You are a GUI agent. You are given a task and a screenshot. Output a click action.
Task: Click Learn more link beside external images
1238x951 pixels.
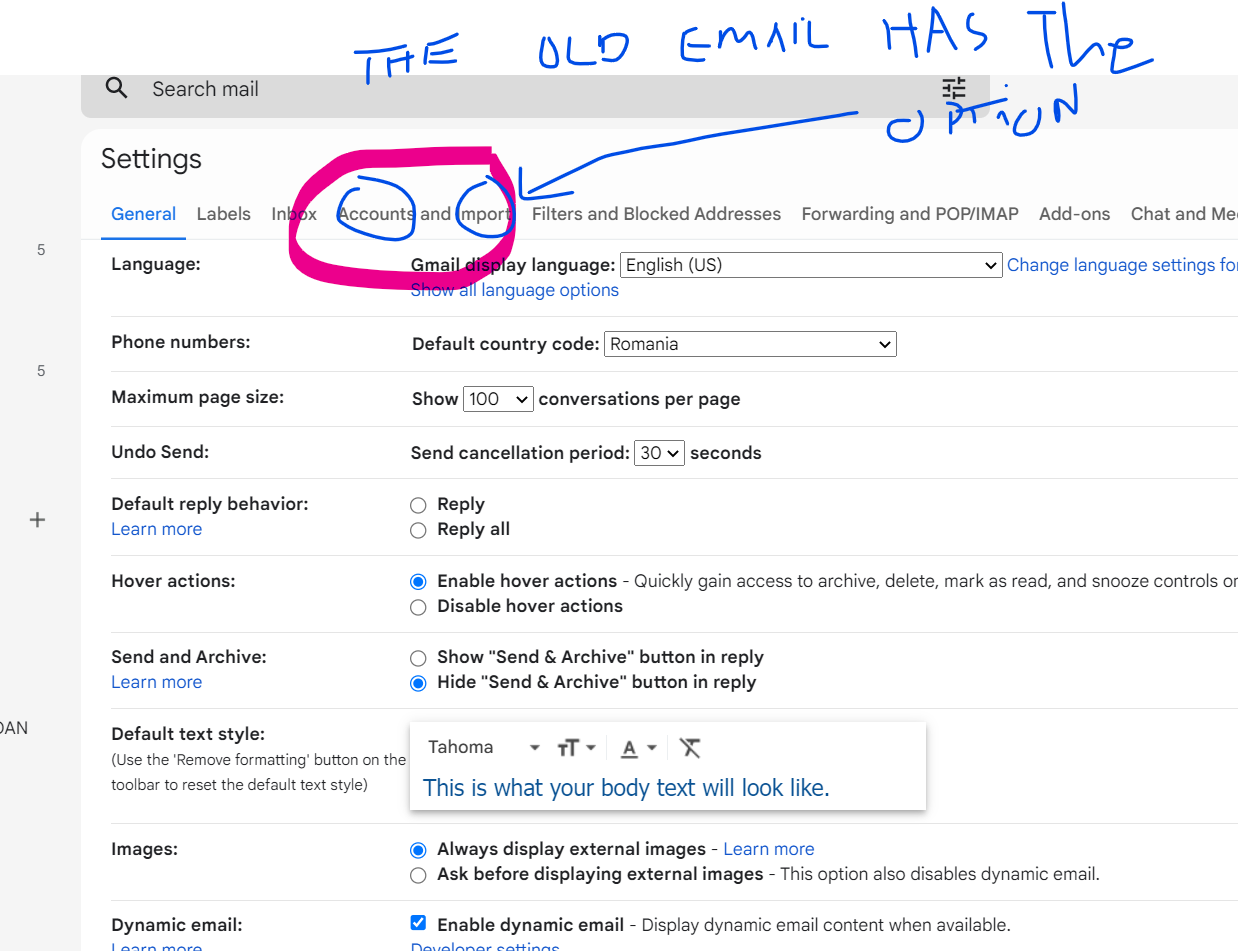pyautogui.click(x=768, y=849)
